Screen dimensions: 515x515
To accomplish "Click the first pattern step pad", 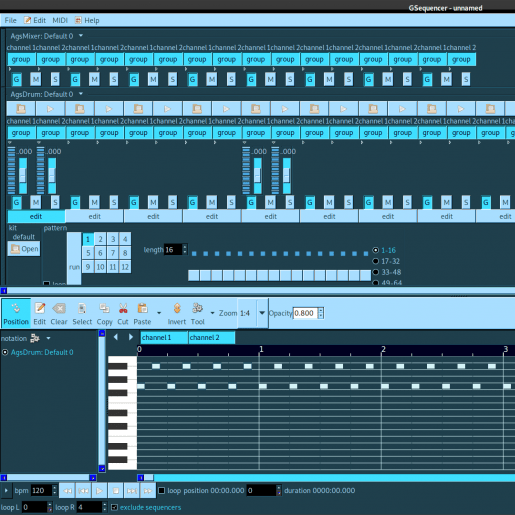I will pyautogui.click(x=194, y=275).
